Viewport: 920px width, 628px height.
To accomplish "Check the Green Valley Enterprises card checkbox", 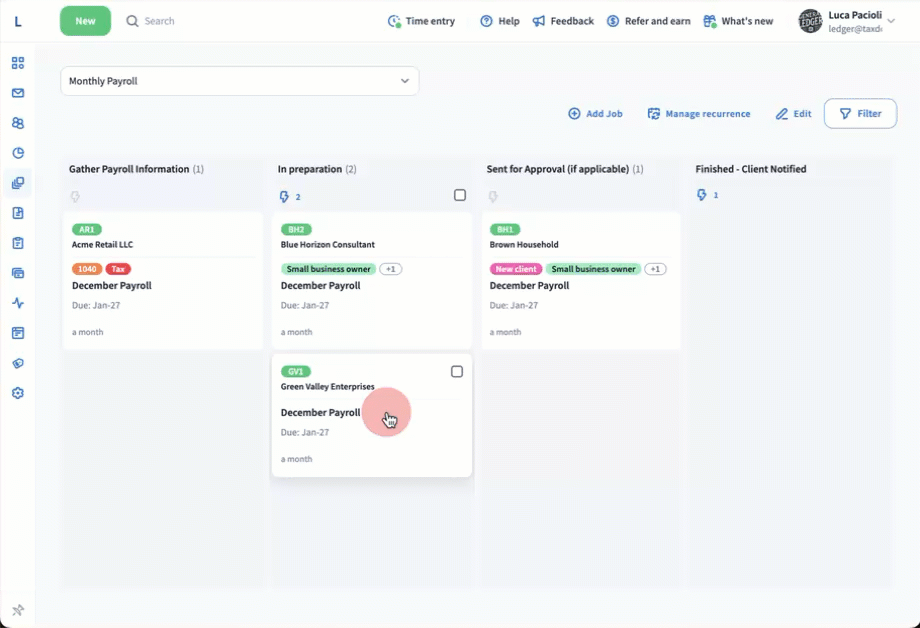I will (x=457, y=371).
